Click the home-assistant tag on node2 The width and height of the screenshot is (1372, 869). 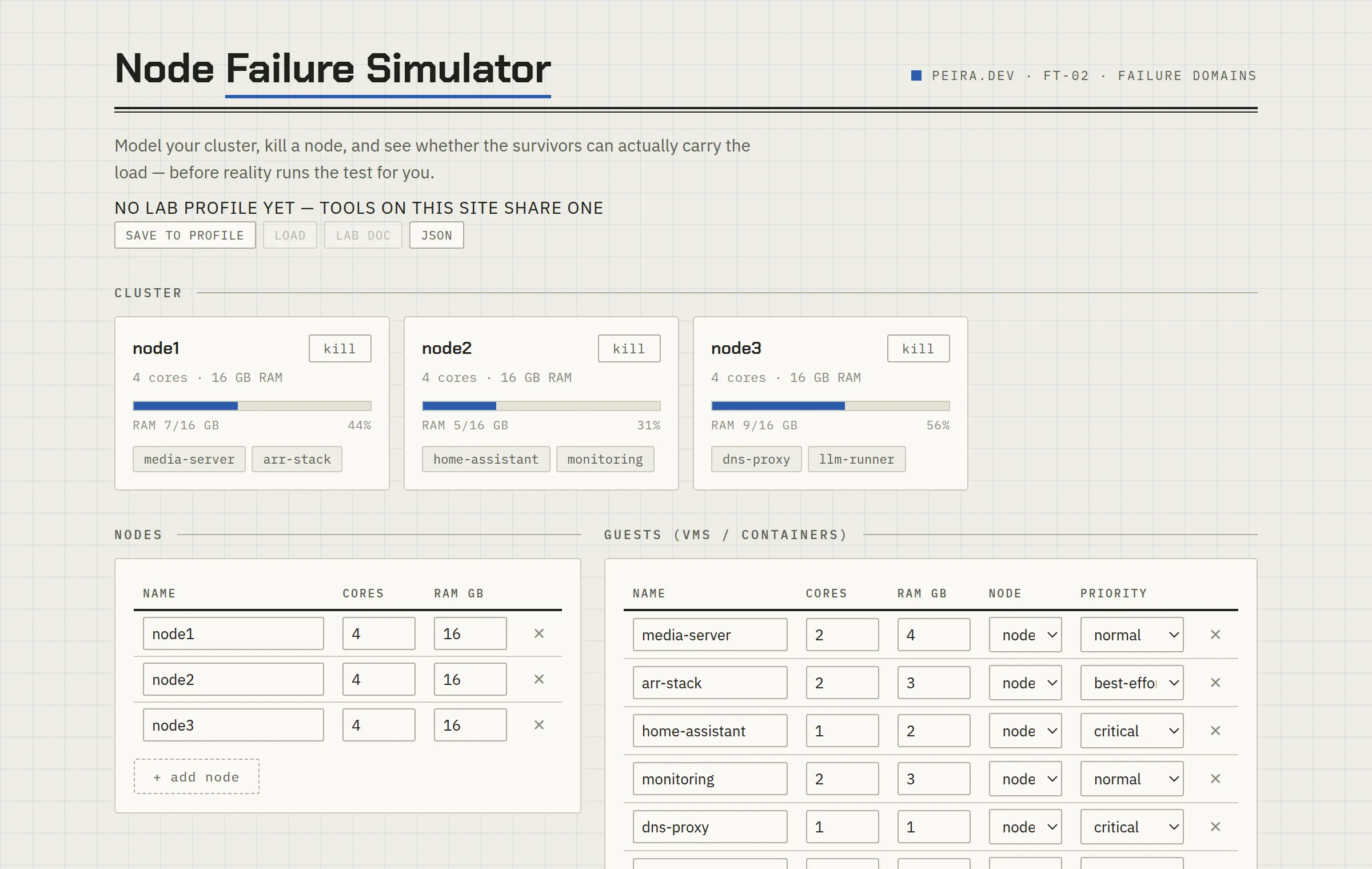tap(486, 459)
